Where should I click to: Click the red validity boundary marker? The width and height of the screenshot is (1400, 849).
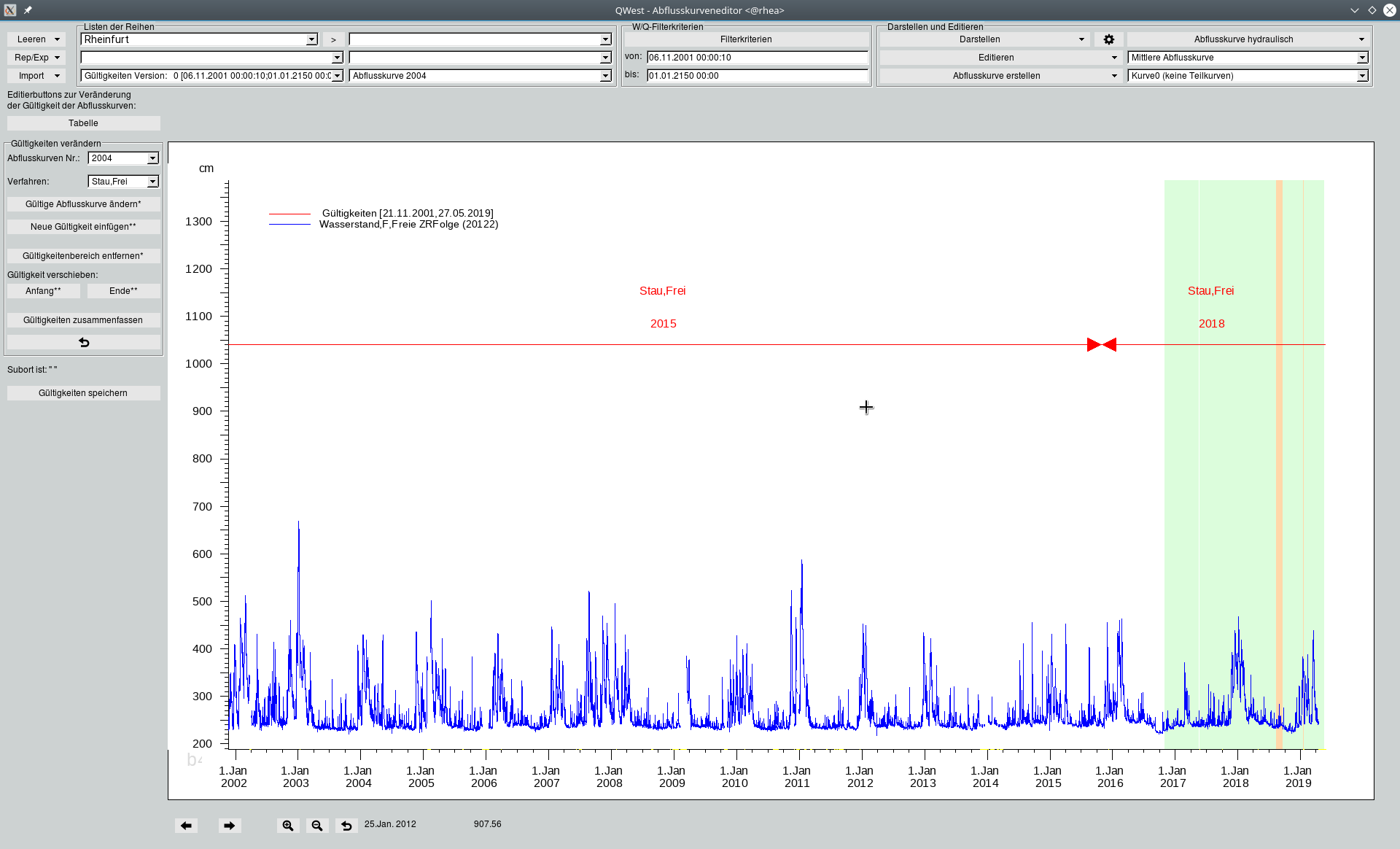1101,344
